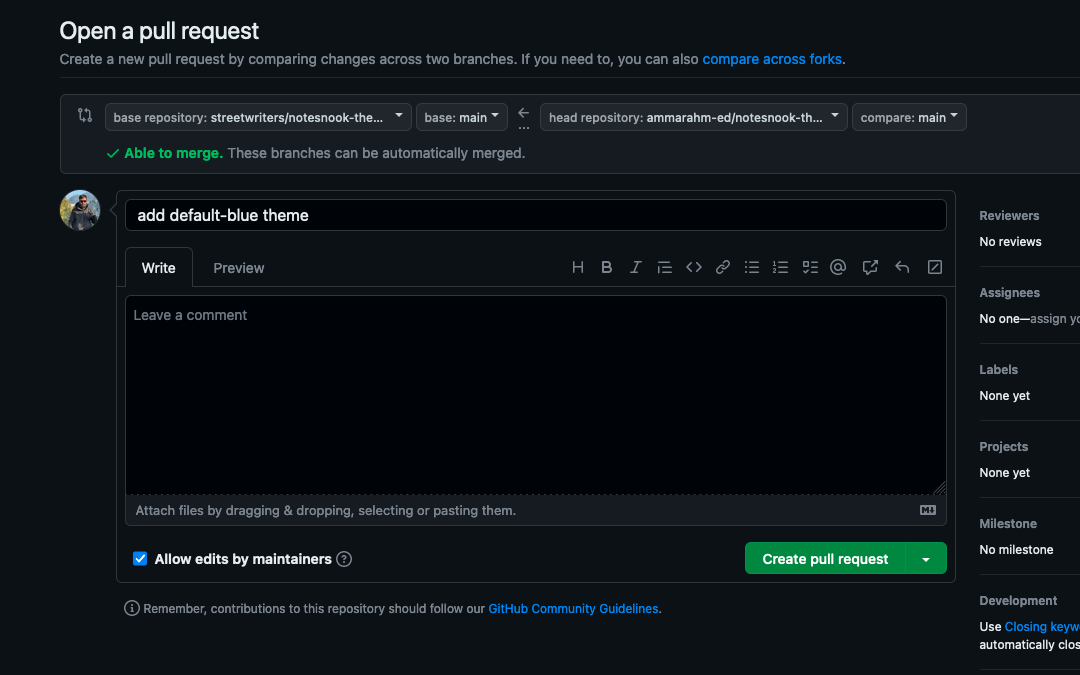Insert a quote block

click(x=664, y=267)
